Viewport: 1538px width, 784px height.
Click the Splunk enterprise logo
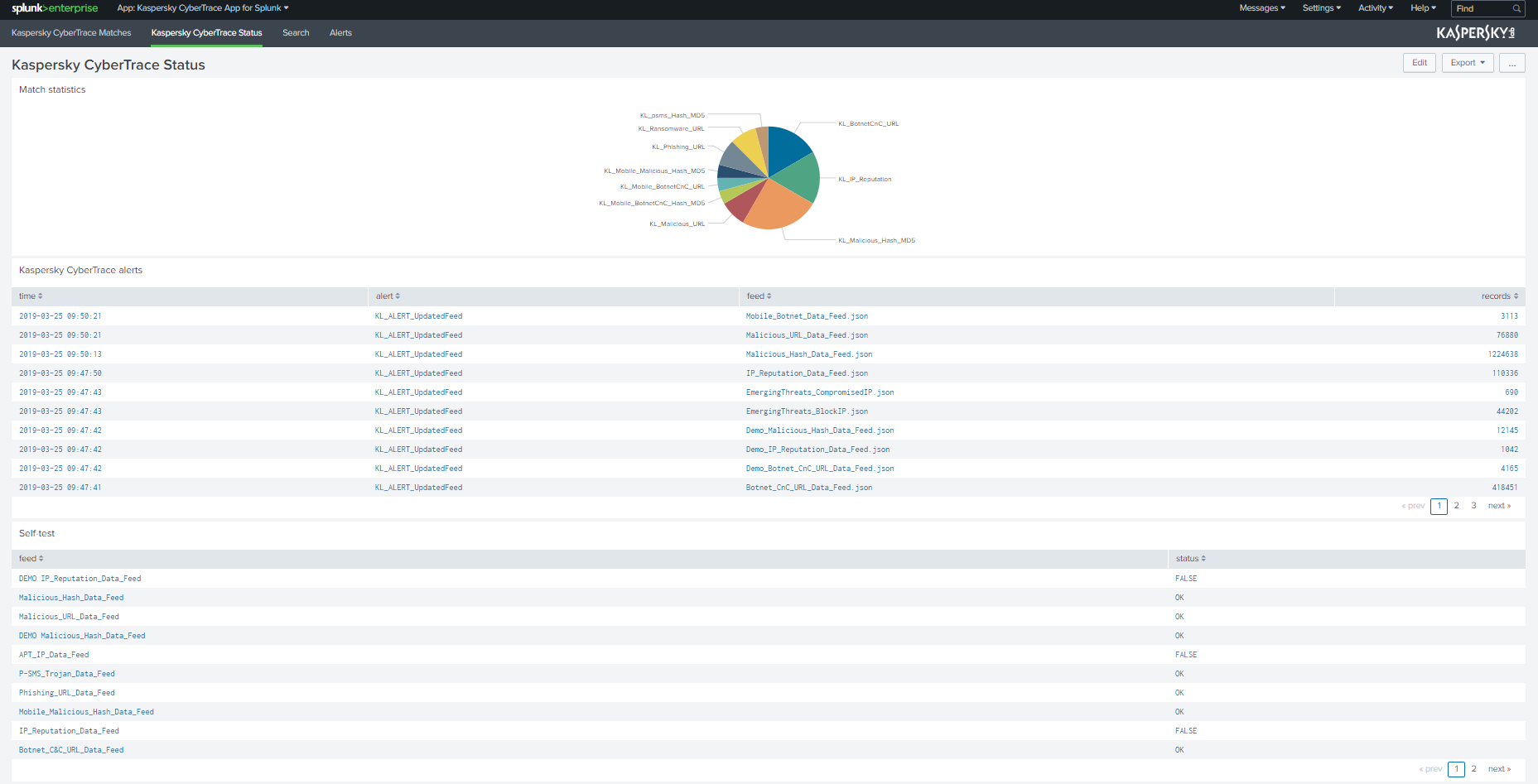tap(55, 8)
